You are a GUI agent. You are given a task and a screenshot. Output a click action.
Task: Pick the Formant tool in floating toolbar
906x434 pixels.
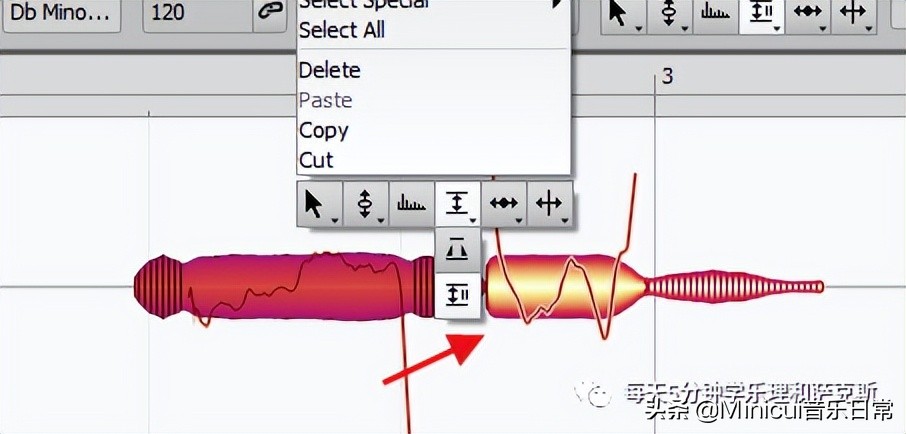tap(411, 203)
